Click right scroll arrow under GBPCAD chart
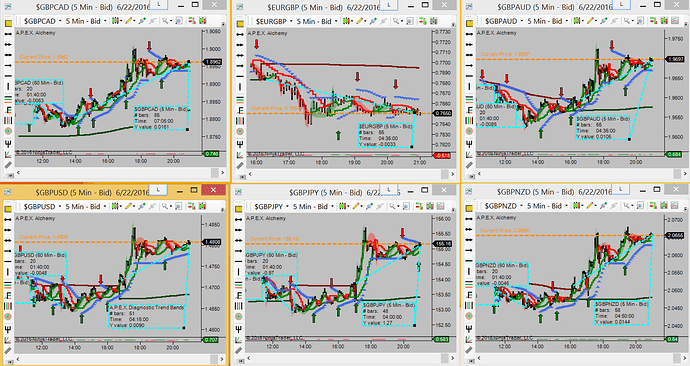The image size is (690, 366). click(x=223, y=172)
